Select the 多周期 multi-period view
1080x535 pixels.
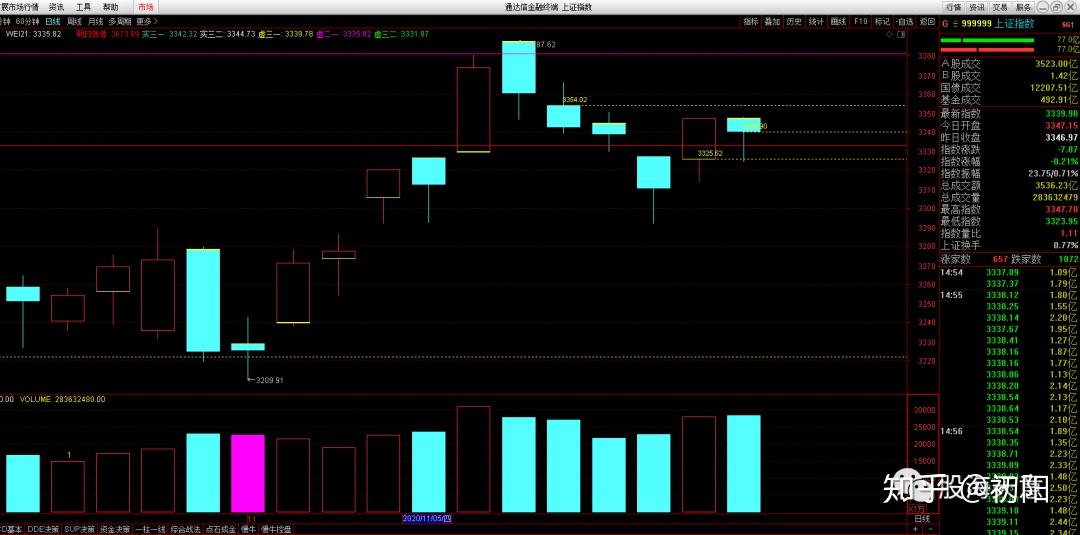(120, 21)
